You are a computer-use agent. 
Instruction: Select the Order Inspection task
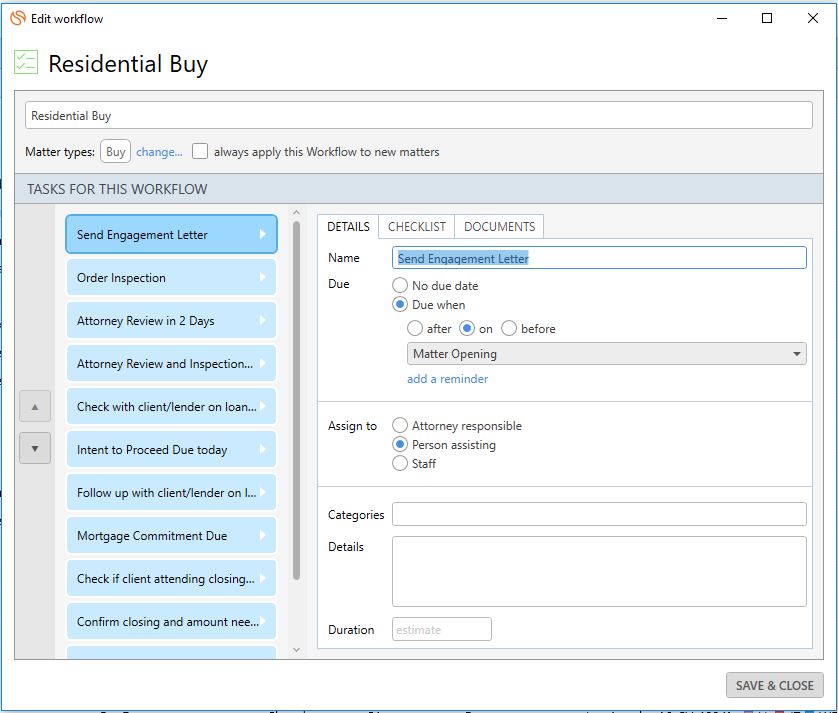(172, 277)
